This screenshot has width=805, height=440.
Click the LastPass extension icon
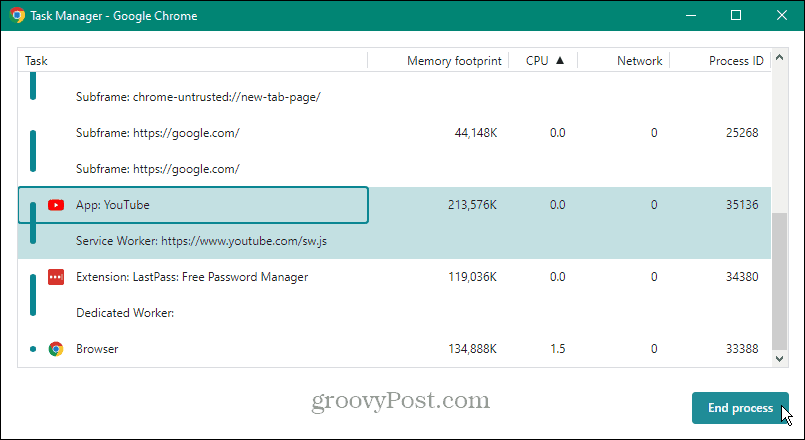(56, 277)
